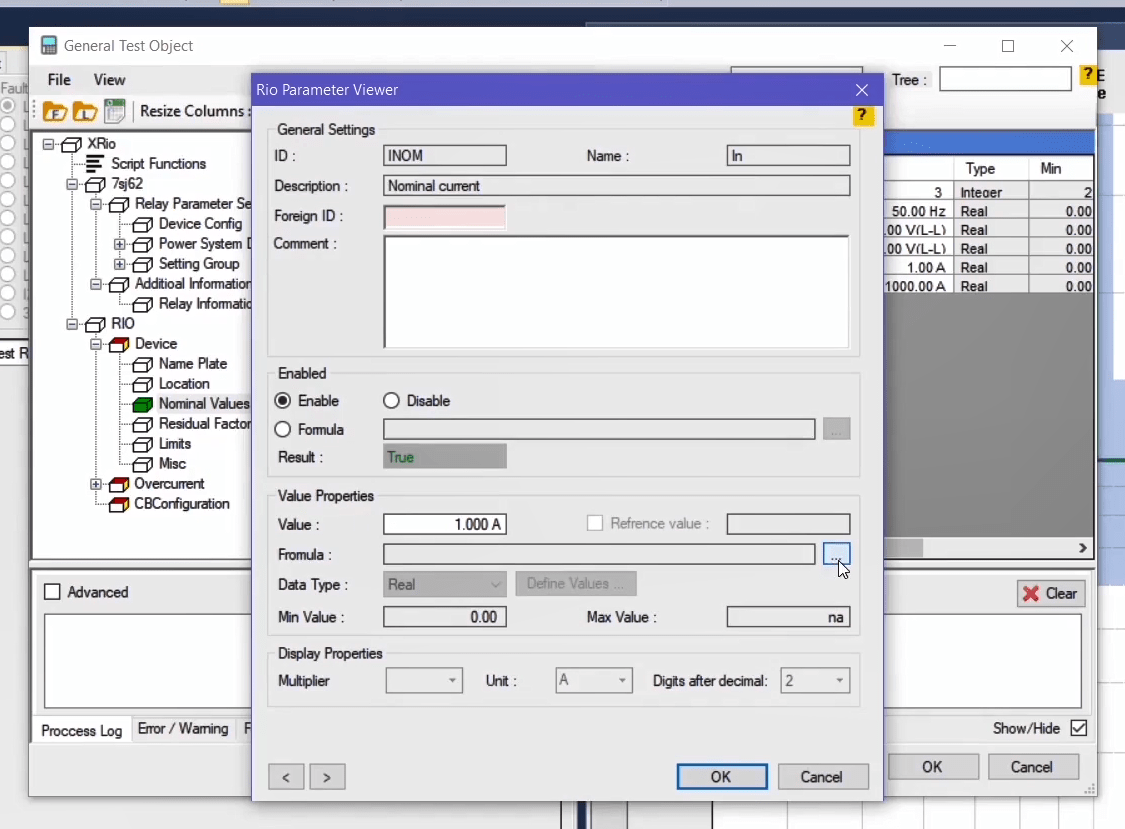Click the Enabled Formula browse button
Viewport: 1125px width, 829px height.
click(837, 429)
